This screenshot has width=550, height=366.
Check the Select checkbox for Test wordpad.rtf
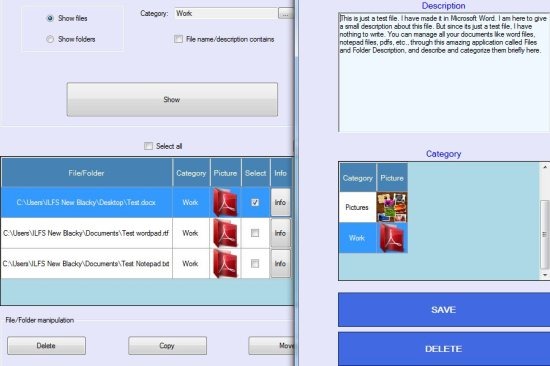click(x=255, y=233)
